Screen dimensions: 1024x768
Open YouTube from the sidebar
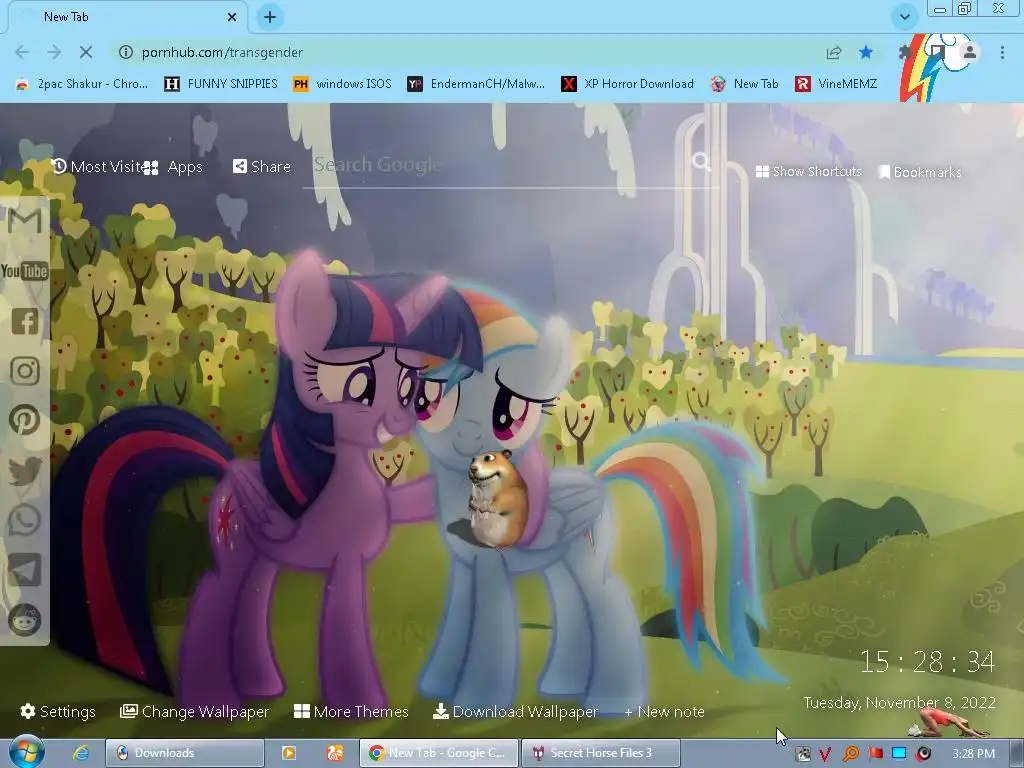click(x=25, y=270)
